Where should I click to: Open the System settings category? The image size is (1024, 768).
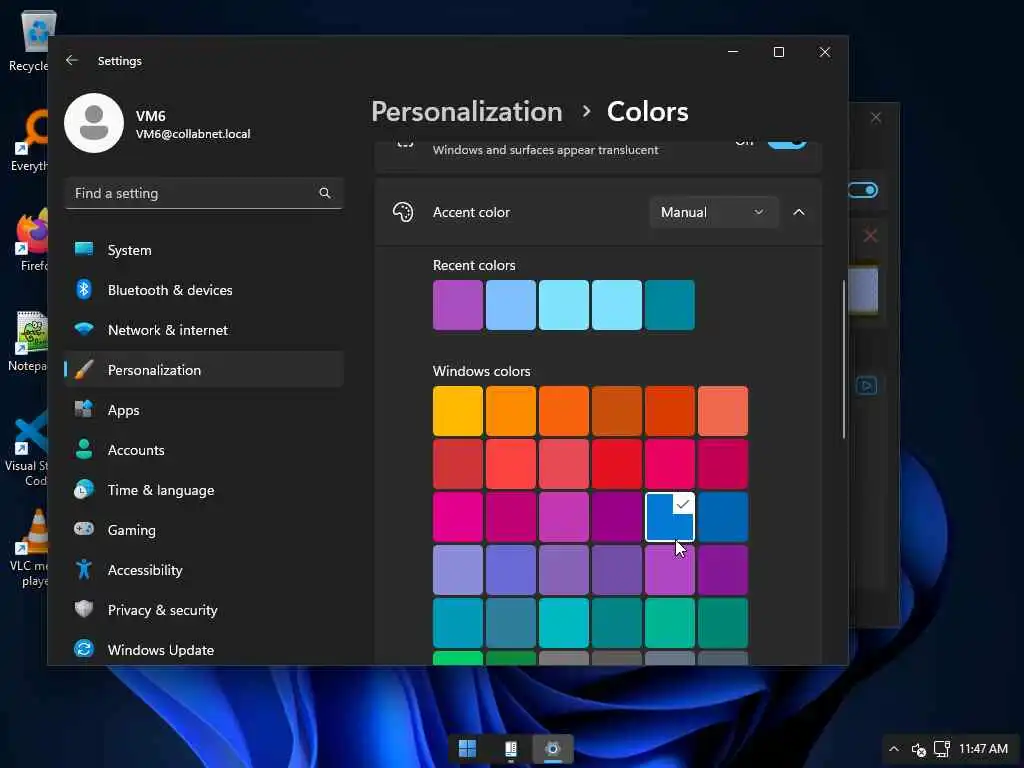(204, 249)
